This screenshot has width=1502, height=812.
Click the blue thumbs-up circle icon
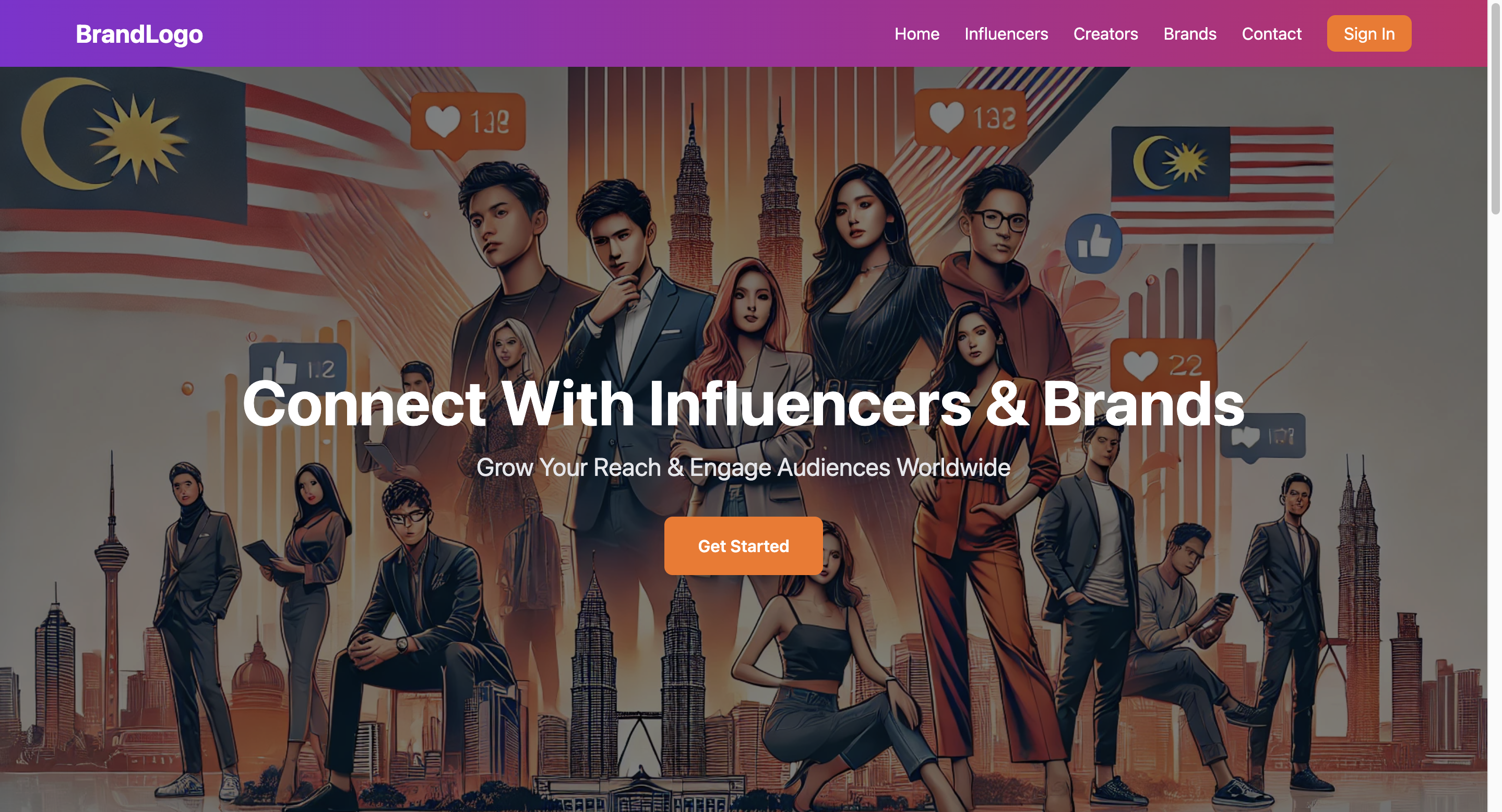(1093, 244)
